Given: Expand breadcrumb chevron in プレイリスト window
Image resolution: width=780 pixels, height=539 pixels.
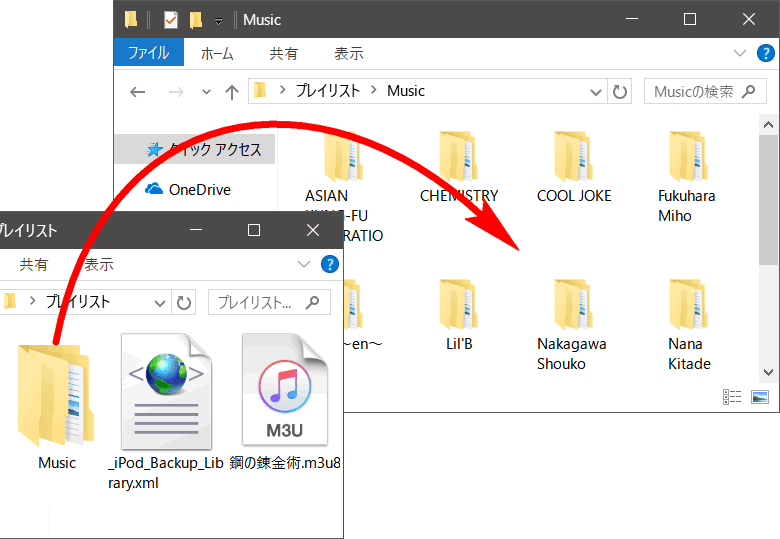Looking at the screenshot, I should click(32, 301).
